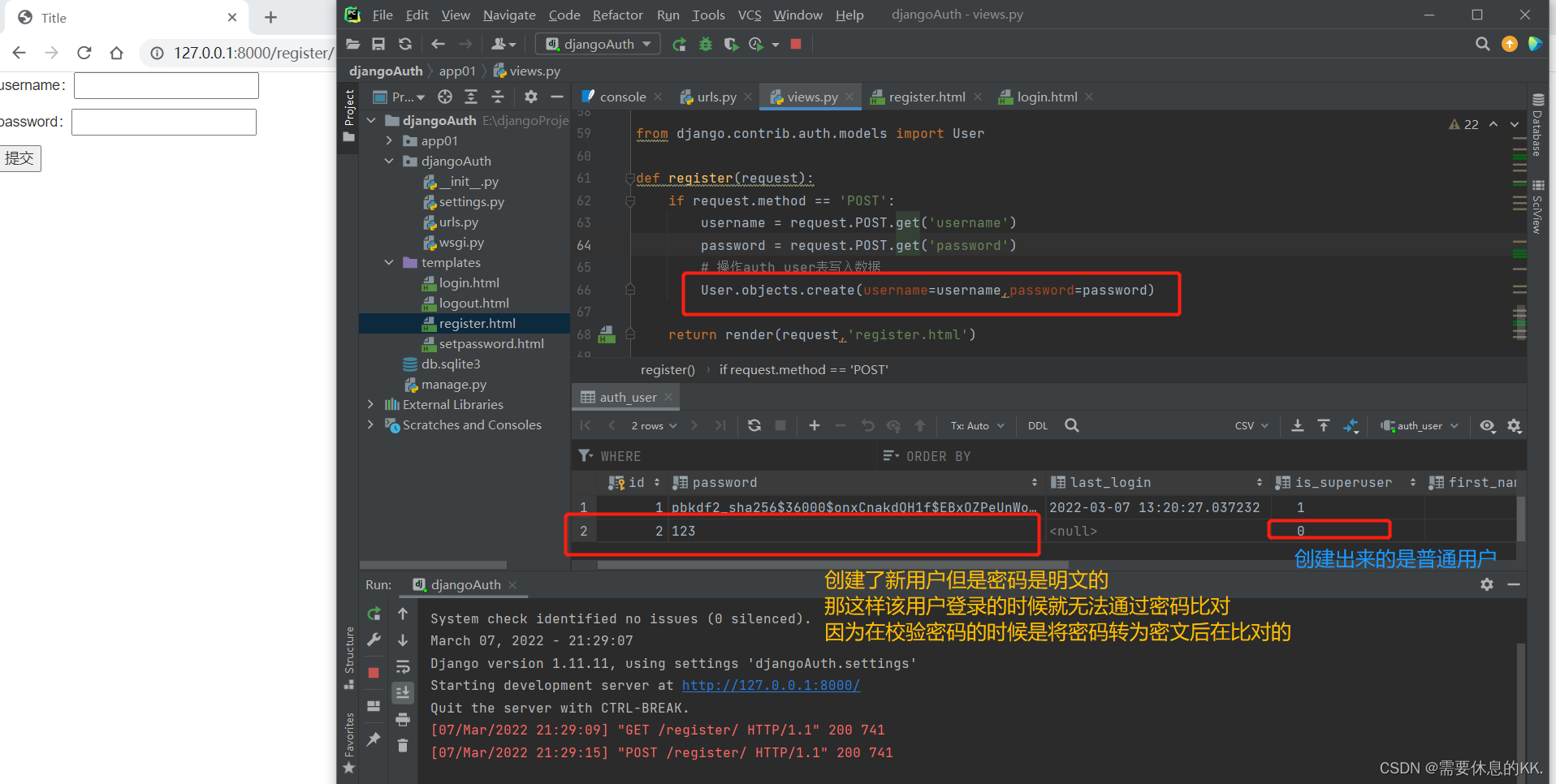Open the 2 rows page size dropdown
1556x784 pixels.
[x=654, y=425]
